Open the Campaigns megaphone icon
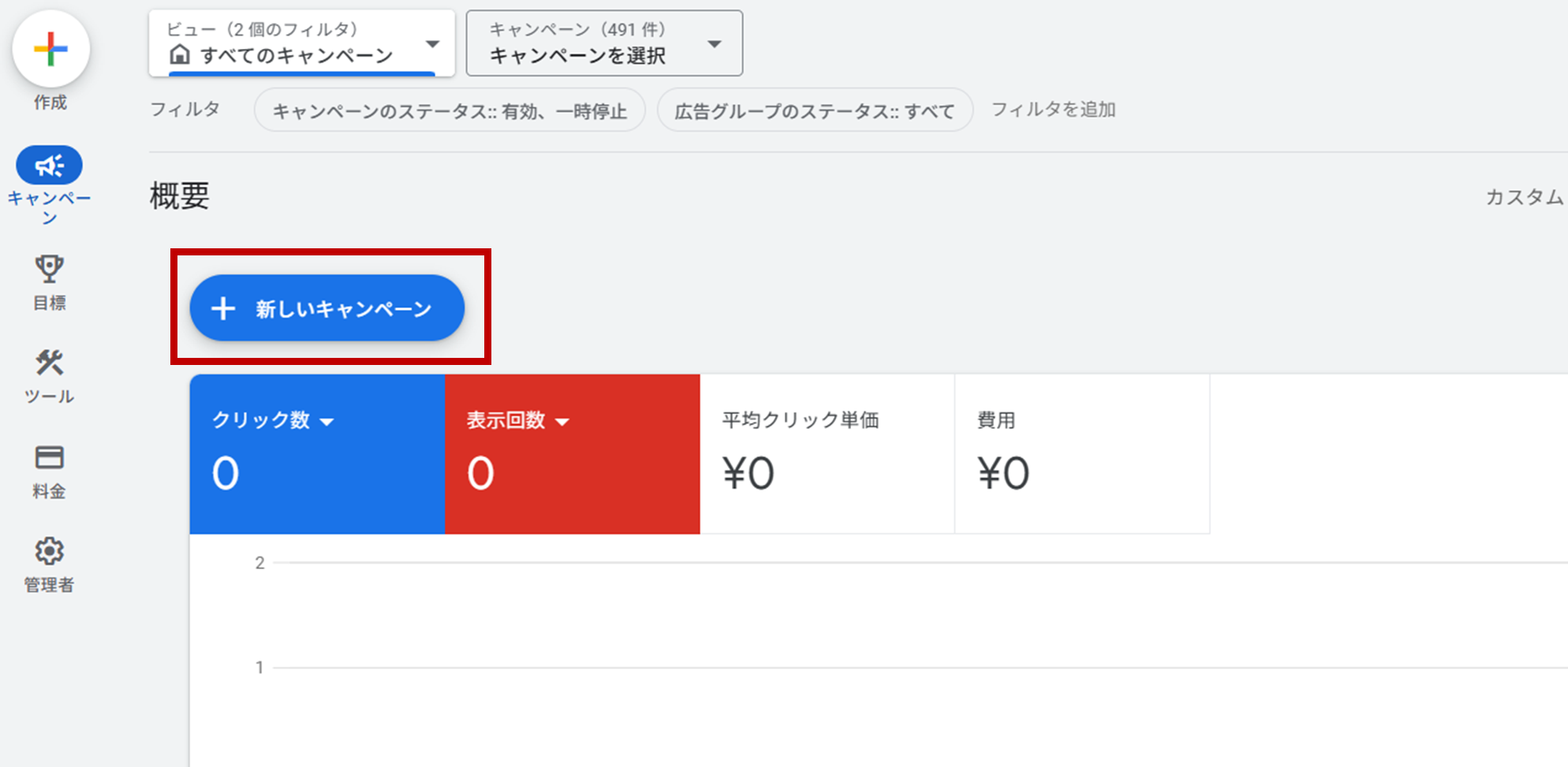The height and width of the screenshot is (767, 1568). click(x=49, y=166)
